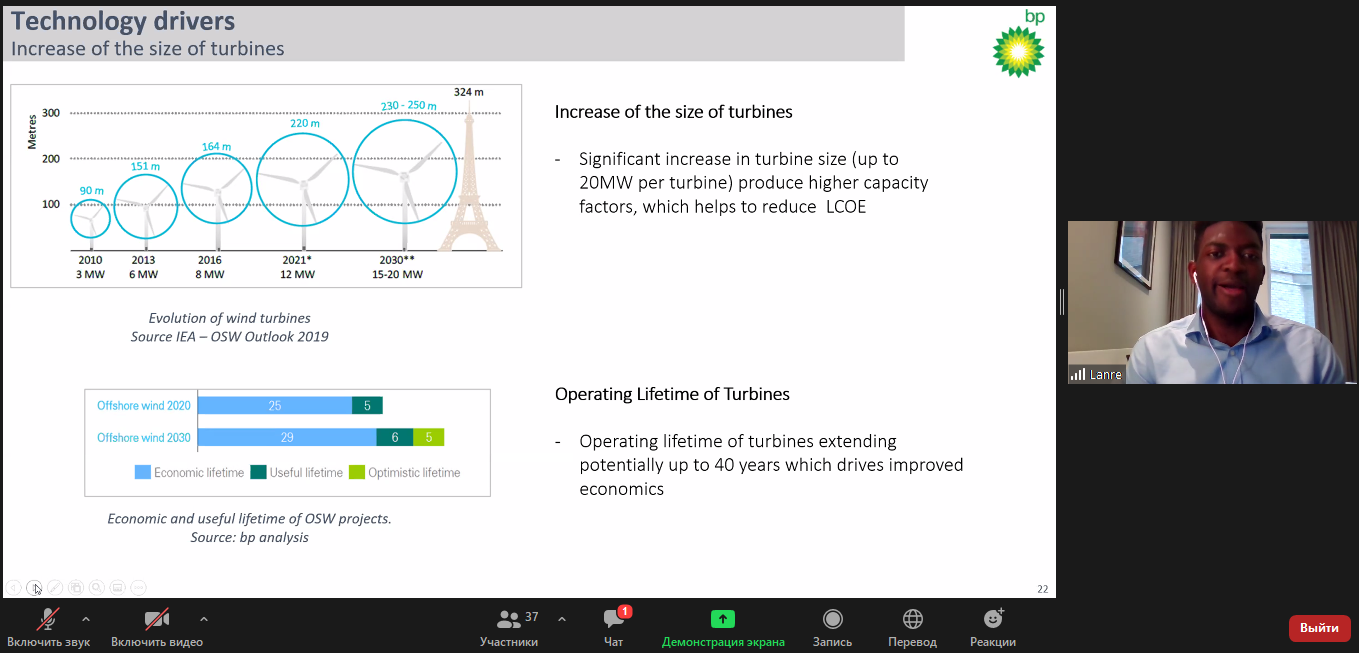Open the Чат panel
Image resolution: width=1359 pixels, height=653 pixels.
pyautogui.click(x=614, y=628)
